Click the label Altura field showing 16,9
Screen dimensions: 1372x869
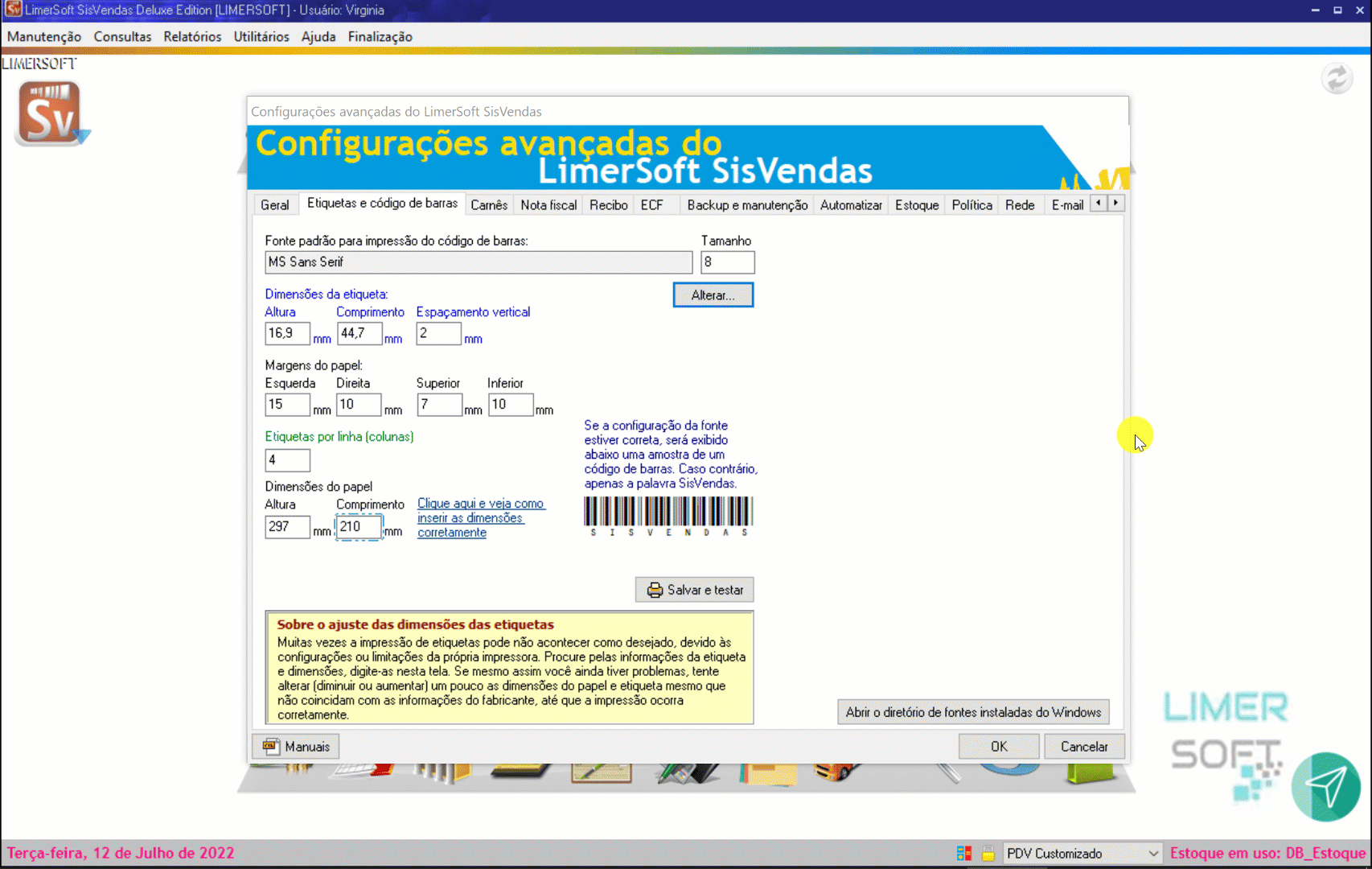tap(287, 333)
